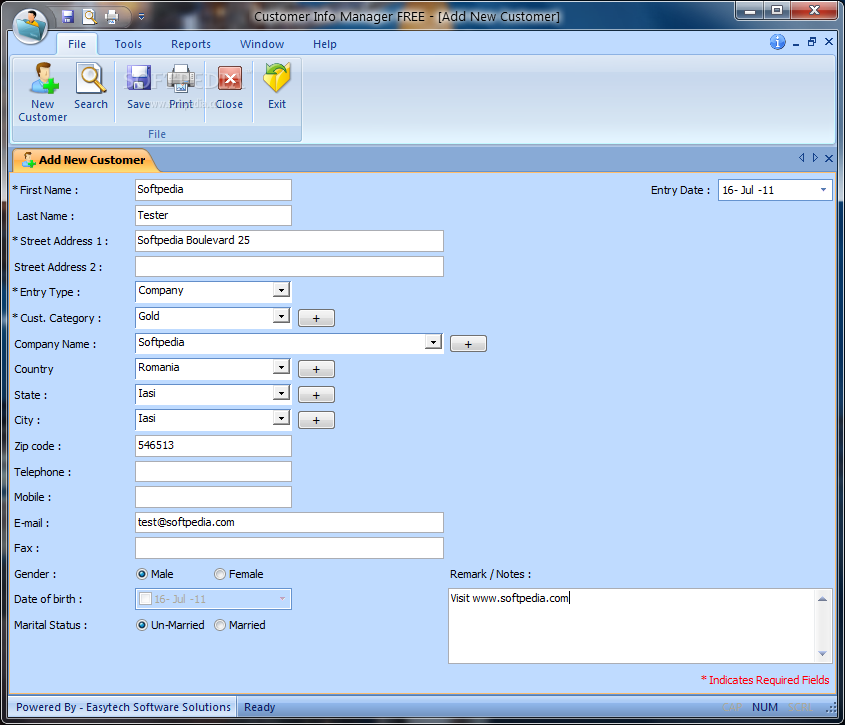Select the Female gender radio button

(219, 574)
